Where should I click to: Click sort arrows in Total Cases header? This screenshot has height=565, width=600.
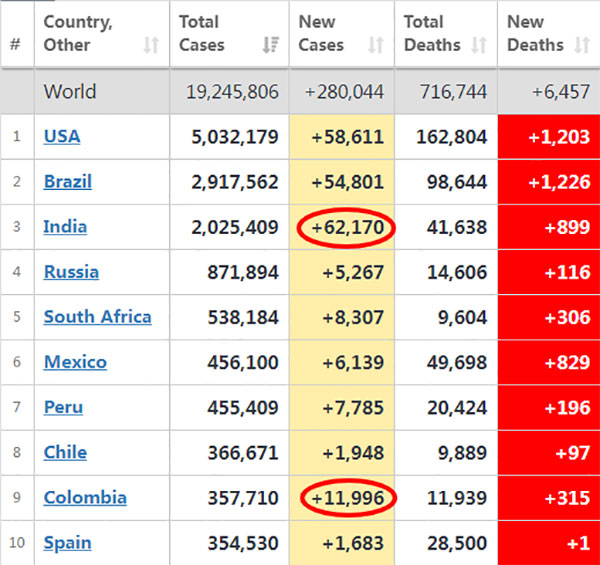click(270, 45)
